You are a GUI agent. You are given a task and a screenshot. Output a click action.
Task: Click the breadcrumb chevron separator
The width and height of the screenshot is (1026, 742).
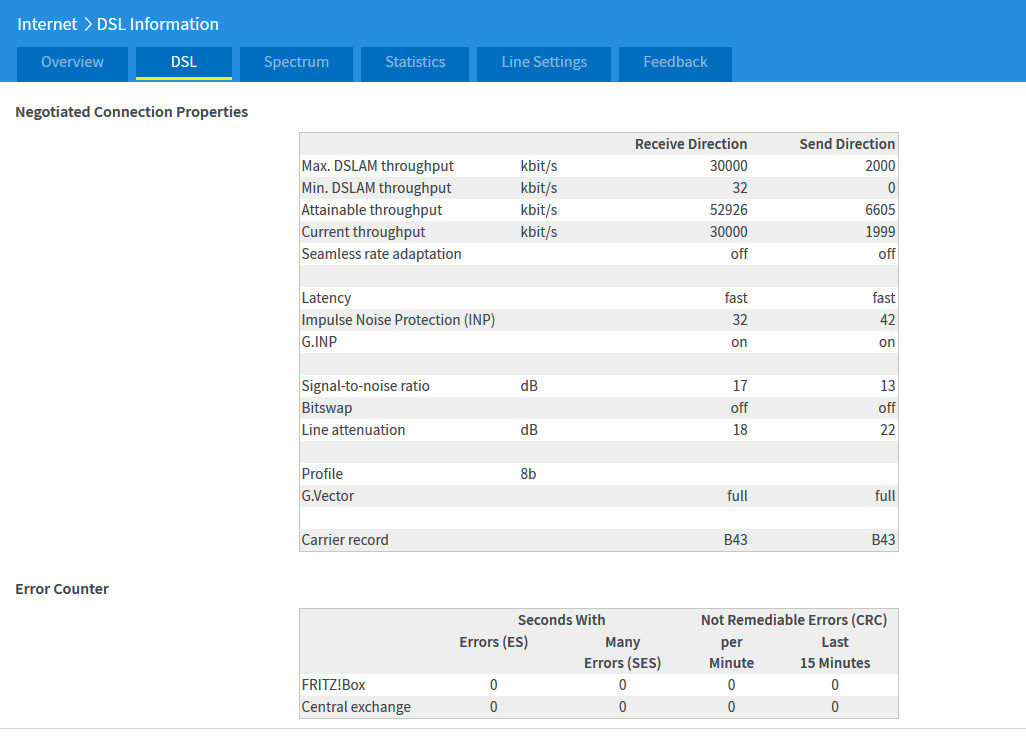coord(87,24)
